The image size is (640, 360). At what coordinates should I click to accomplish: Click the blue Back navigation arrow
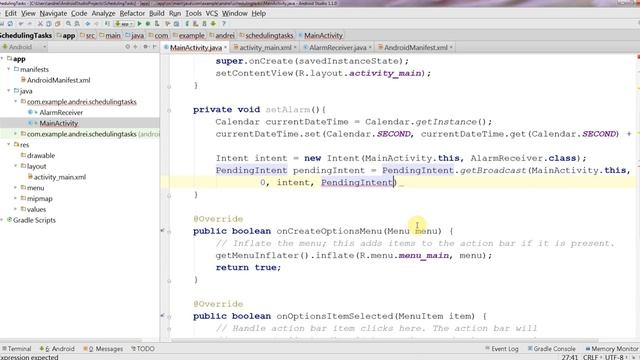click(x=87, y=24)
